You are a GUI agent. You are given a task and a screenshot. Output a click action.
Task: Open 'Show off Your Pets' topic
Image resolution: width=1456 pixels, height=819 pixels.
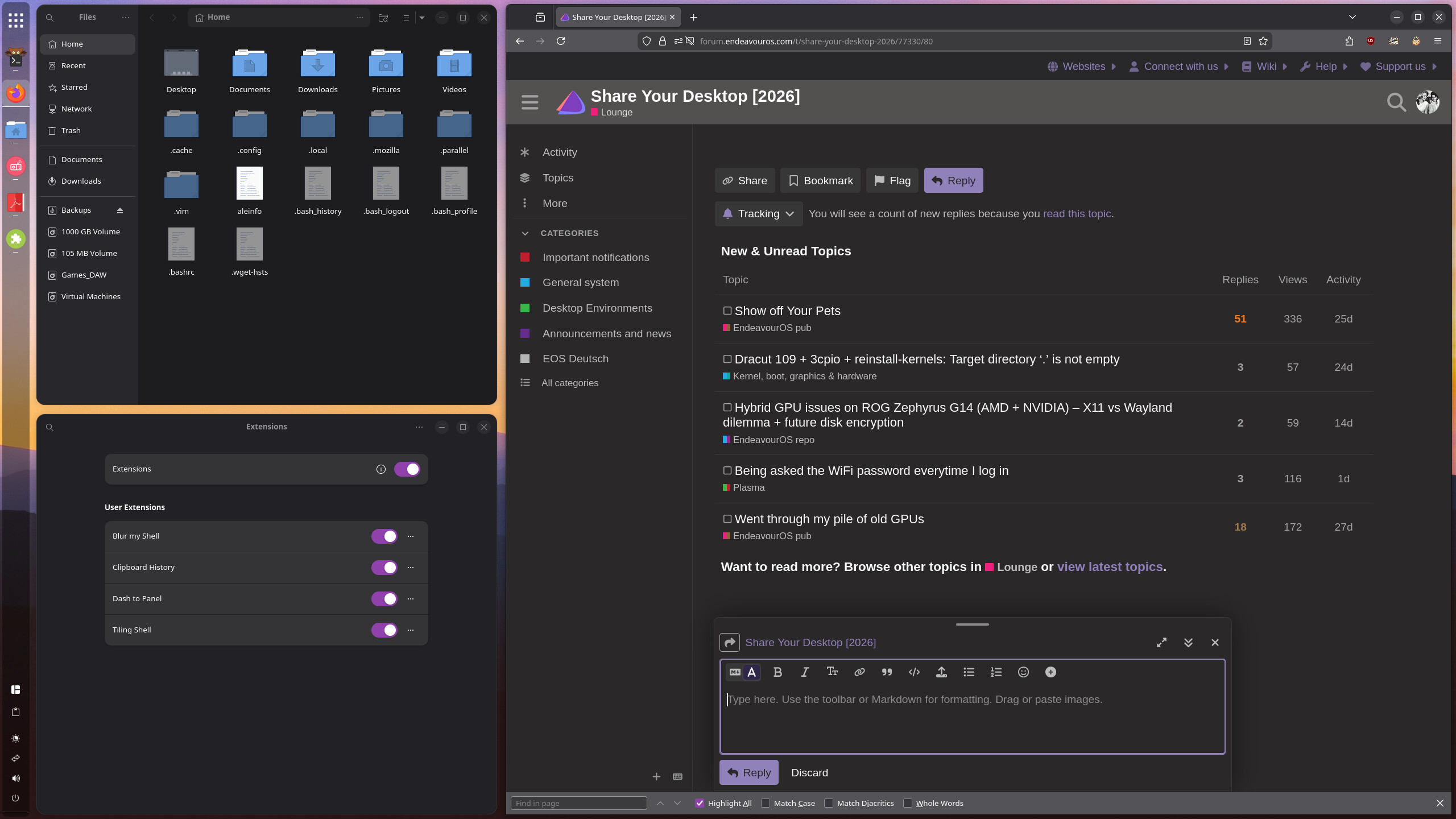(x=787, y=311)
